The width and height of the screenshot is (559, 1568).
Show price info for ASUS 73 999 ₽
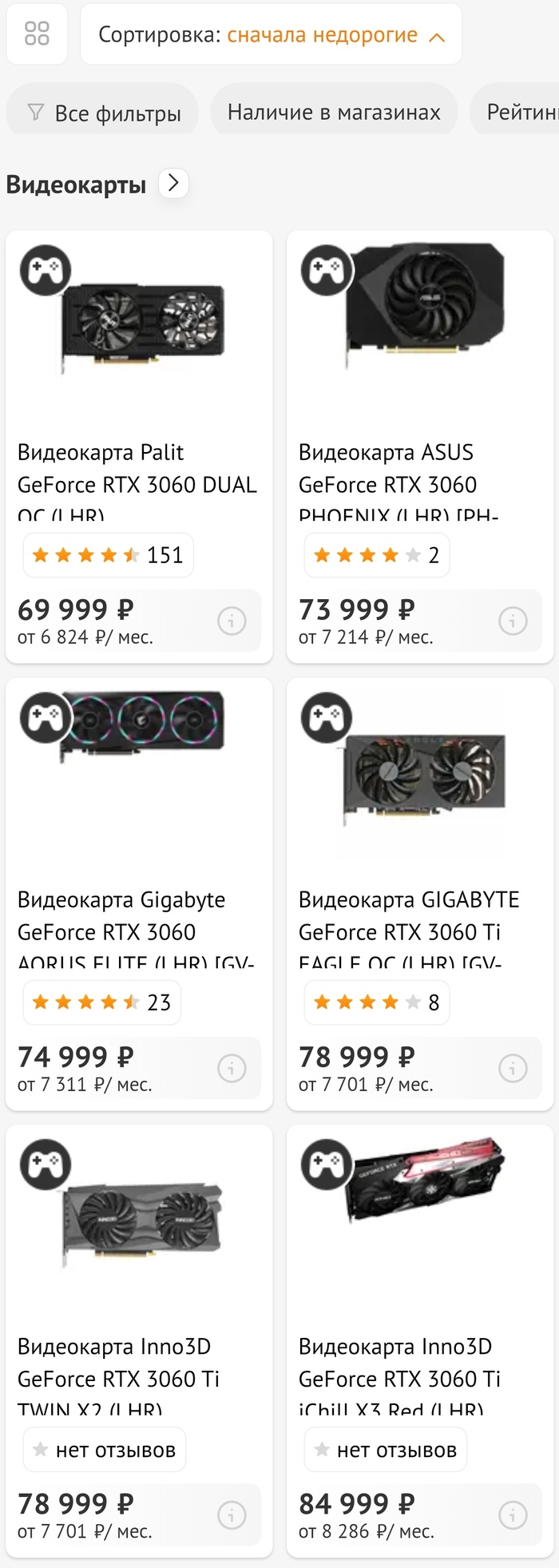point(513,621)
